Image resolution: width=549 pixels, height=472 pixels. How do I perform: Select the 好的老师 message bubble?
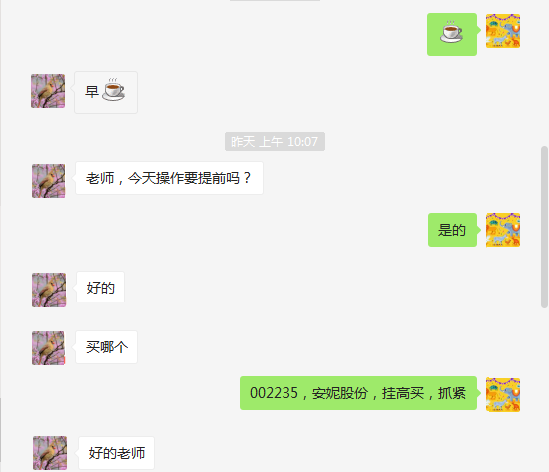(x=116, y=453)
